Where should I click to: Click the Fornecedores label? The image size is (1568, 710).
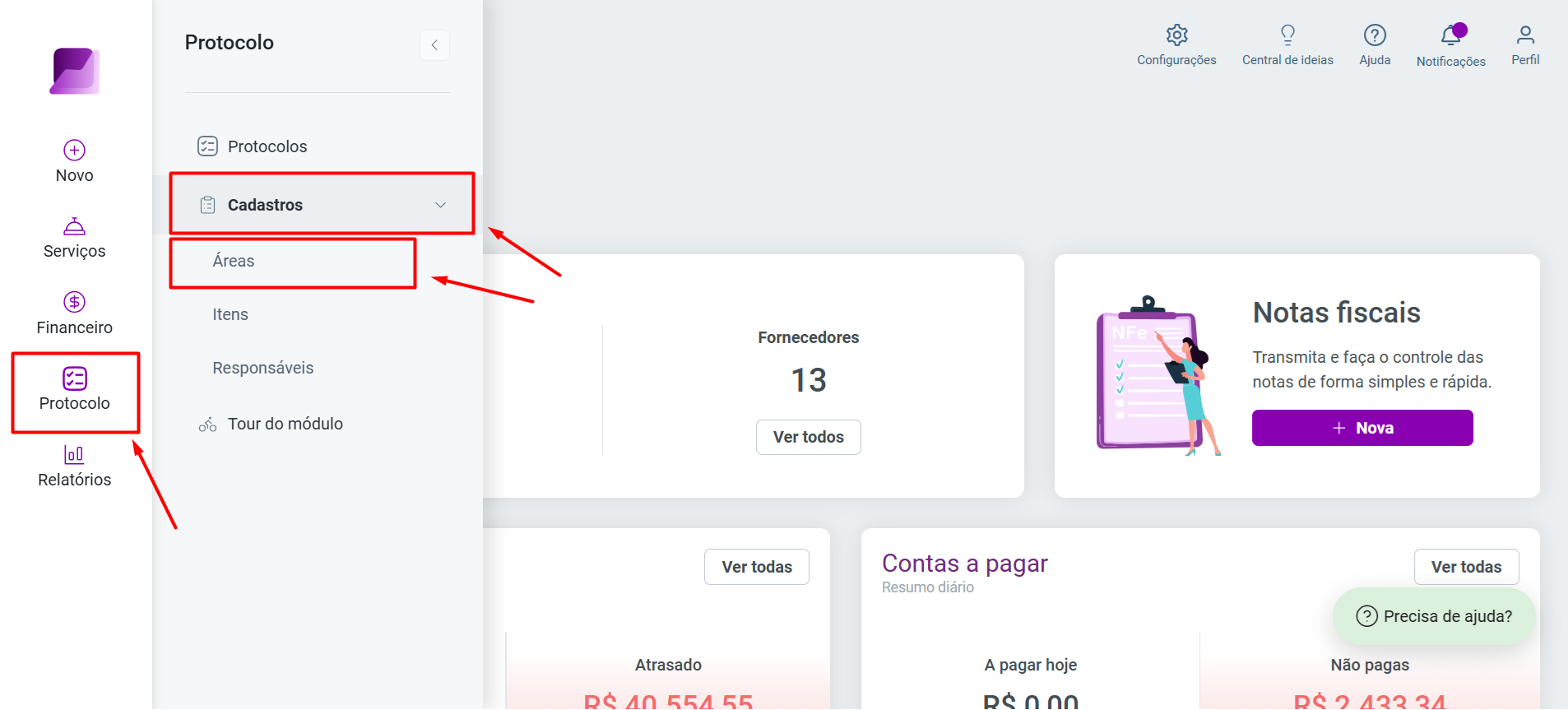809,337
